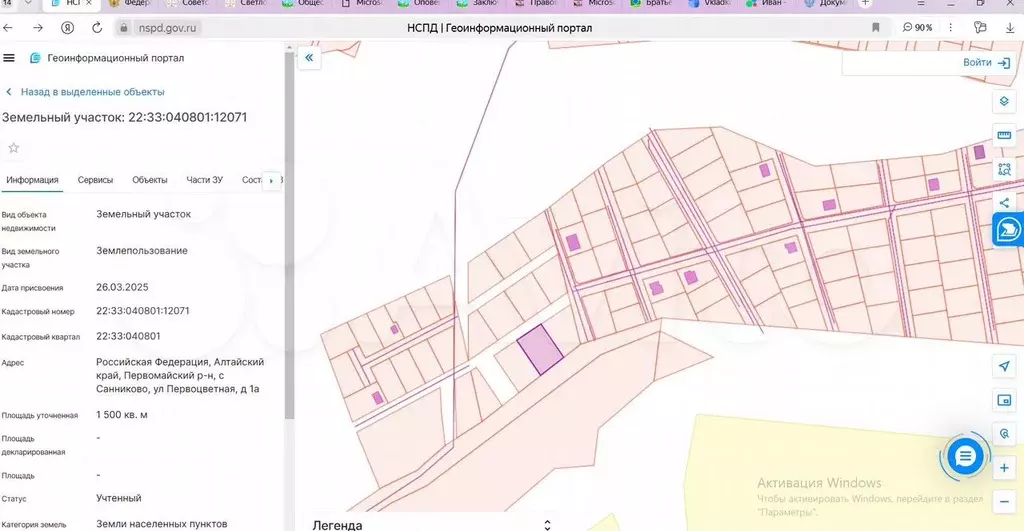Viewport: 1024px width, 531px height.
Task: Toggle the overview mini-map
Action: coord(1004,400)
